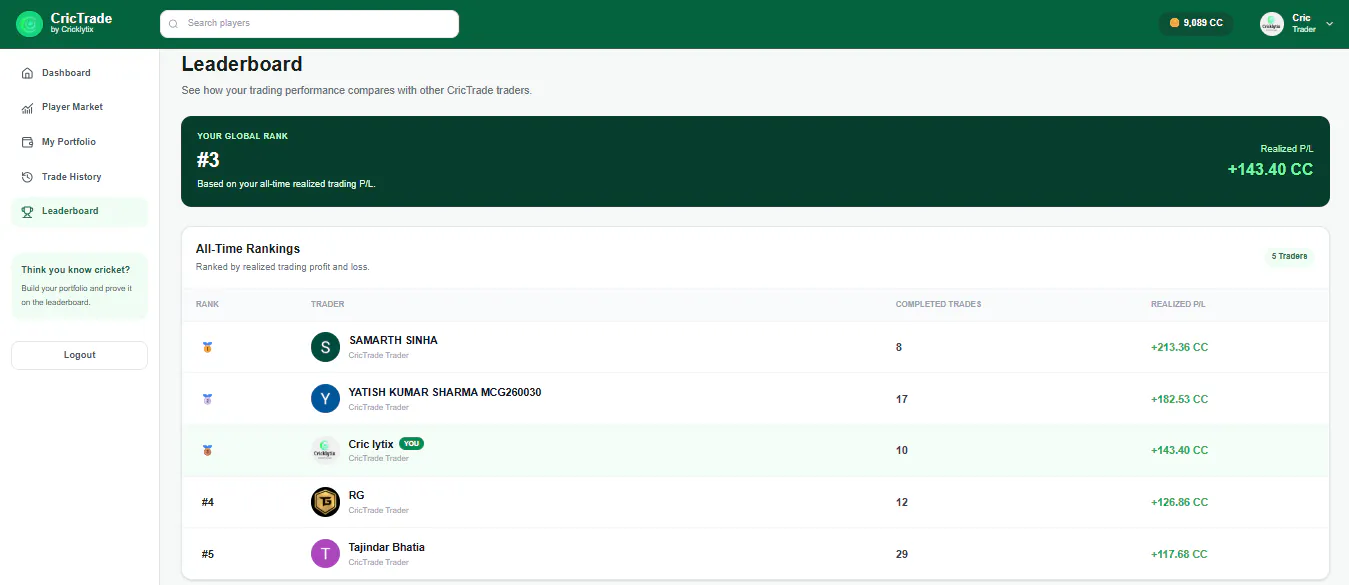Viewport: 1349px width, 585px height.
Task: Click the Realized P/L column header
Action: click(x=1177, y=304)
